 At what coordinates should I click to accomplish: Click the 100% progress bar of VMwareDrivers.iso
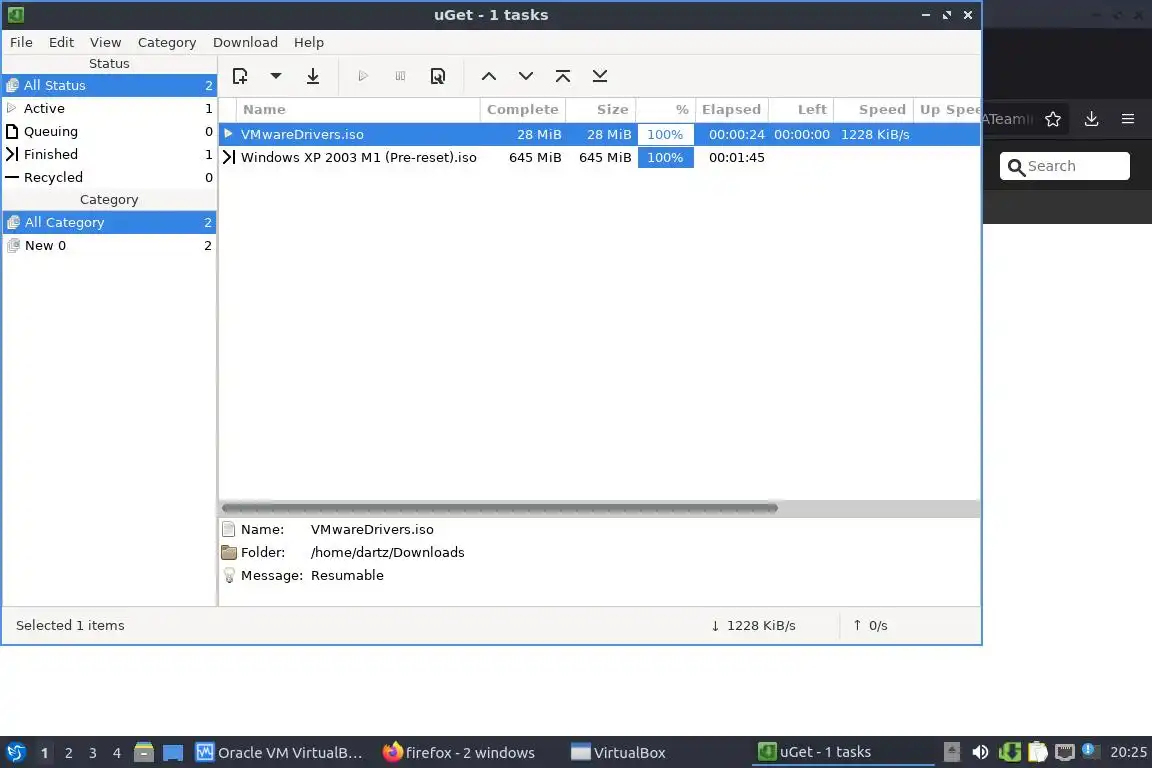(666, 134)
